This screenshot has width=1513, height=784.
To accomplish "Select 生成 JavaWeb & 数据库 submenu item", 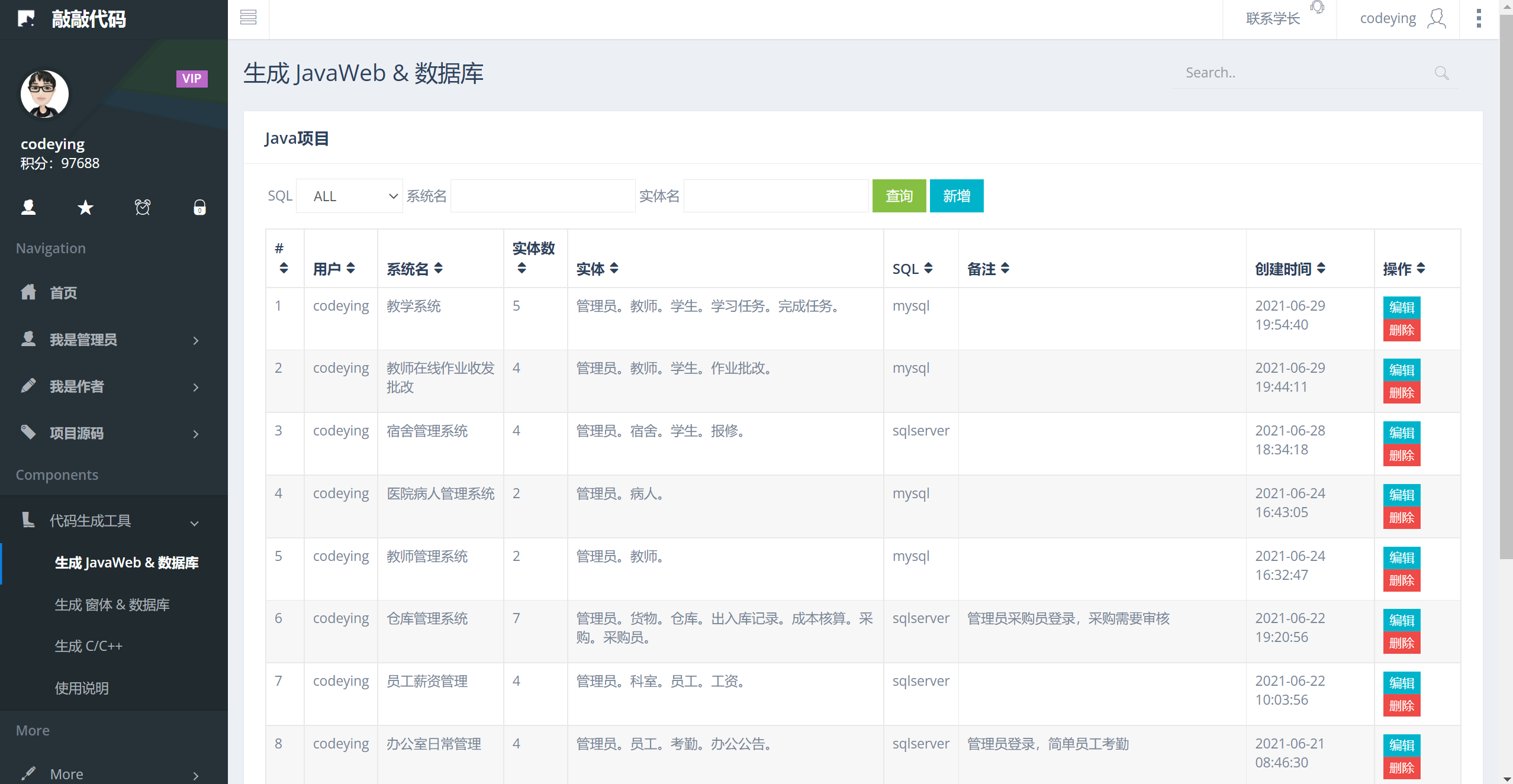I will pos(127,563).
